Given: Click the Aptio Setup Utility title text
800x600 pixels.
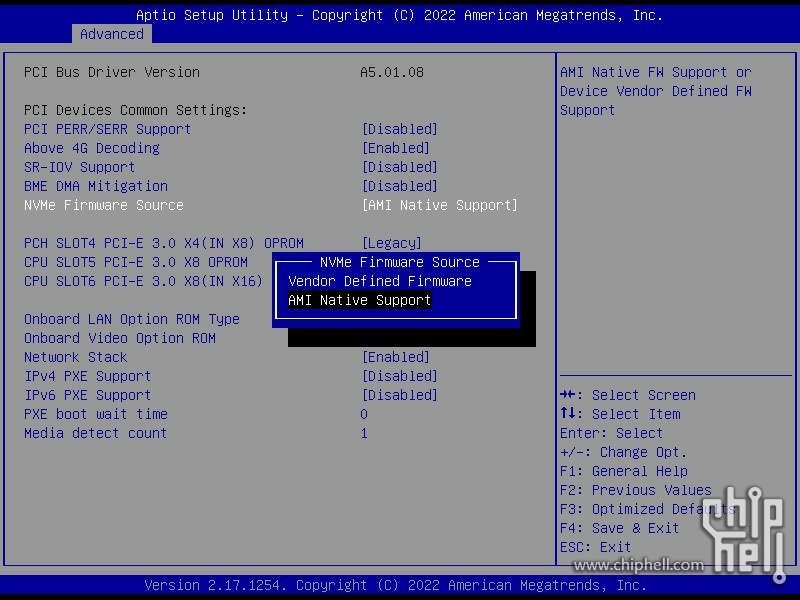Looking at the screenshot, I should point(399,15).
